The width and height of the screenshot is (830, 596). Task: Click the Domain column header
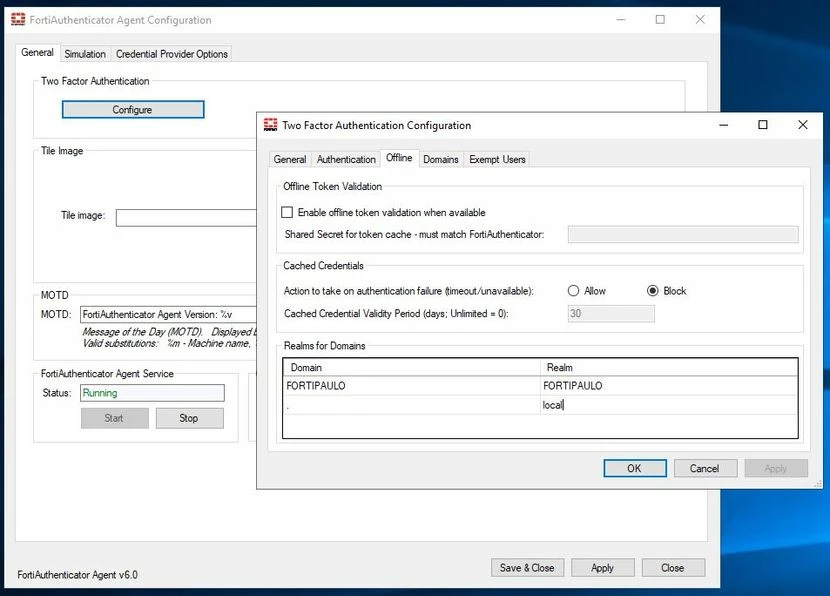[411, 367]
